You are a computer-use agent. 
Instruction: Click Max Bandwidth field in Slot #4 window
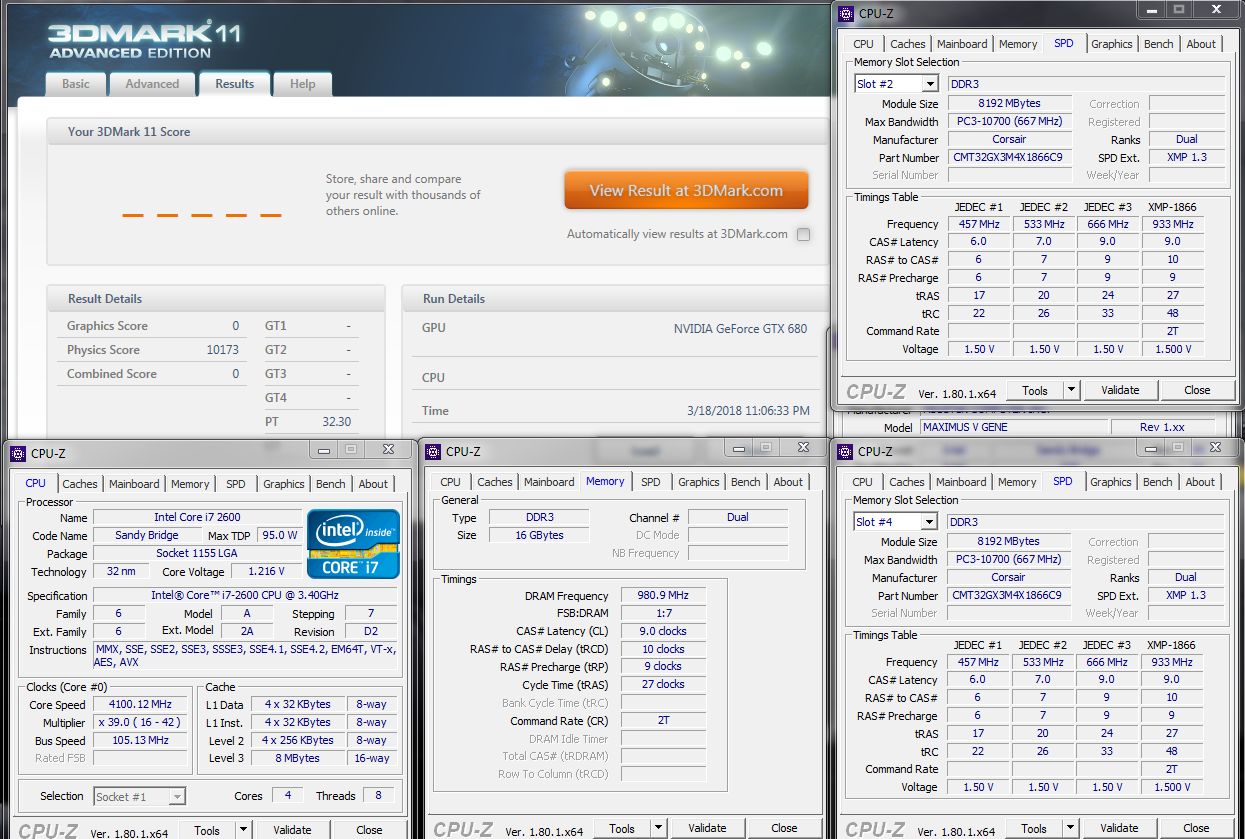click(x=1008, y=560)
